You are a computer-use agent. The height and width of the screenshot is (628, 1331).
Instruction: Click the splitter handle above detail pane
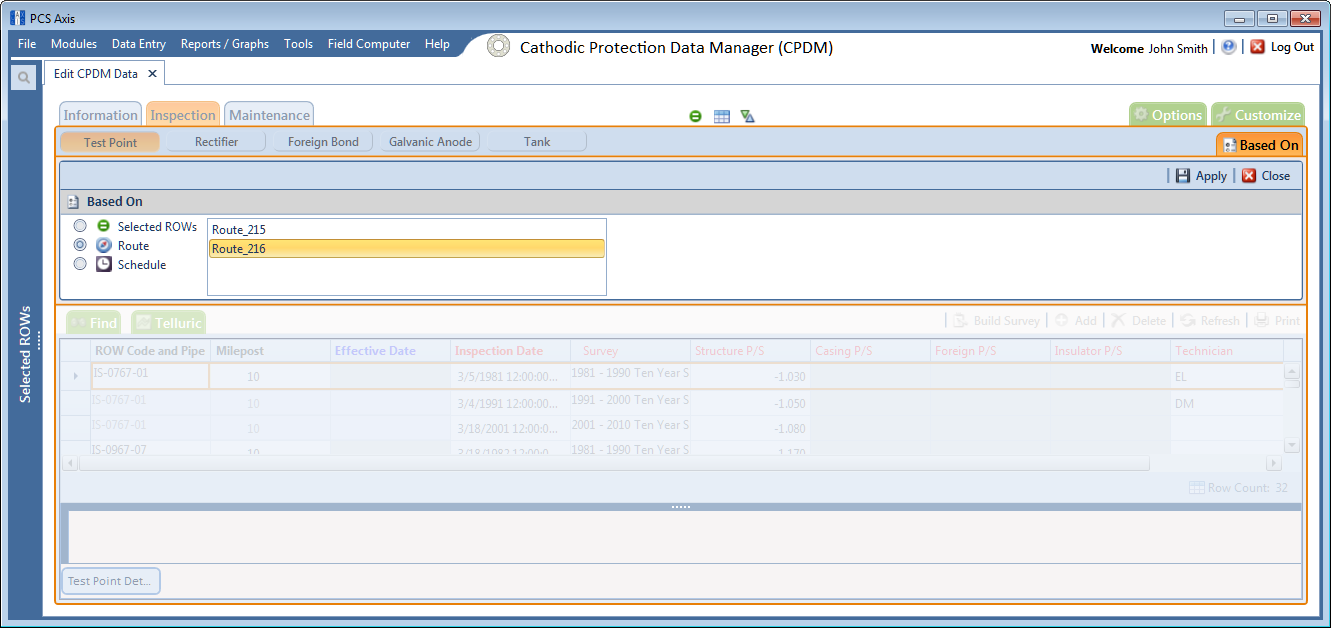point(681,507)
